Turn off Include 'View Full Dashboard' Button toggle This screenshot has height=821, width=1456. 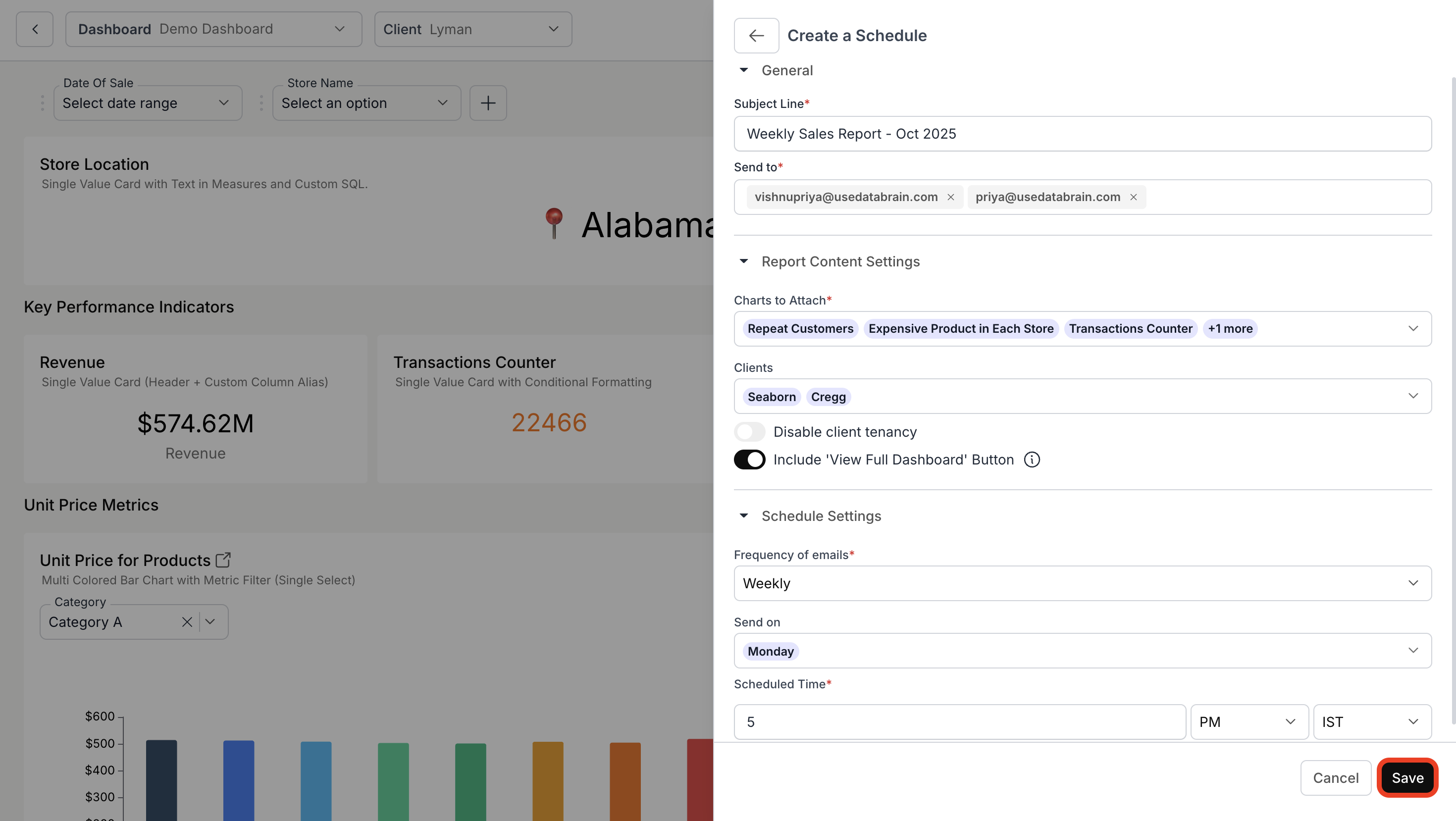pyautogui.click(x=749, y=460)
